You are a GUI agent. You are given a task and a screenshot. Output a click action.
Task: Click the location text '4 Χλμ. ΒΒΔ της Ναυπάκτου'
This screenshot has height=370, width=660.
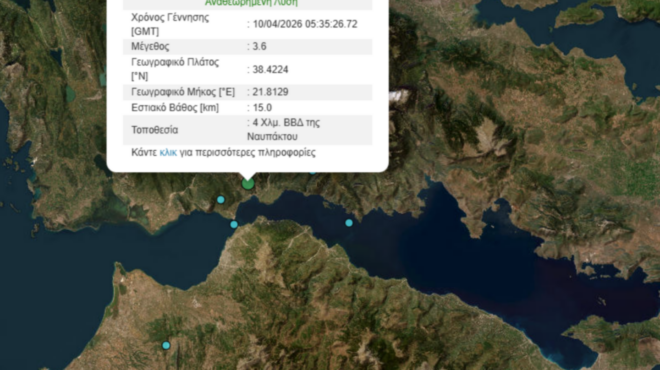point(283,130)
